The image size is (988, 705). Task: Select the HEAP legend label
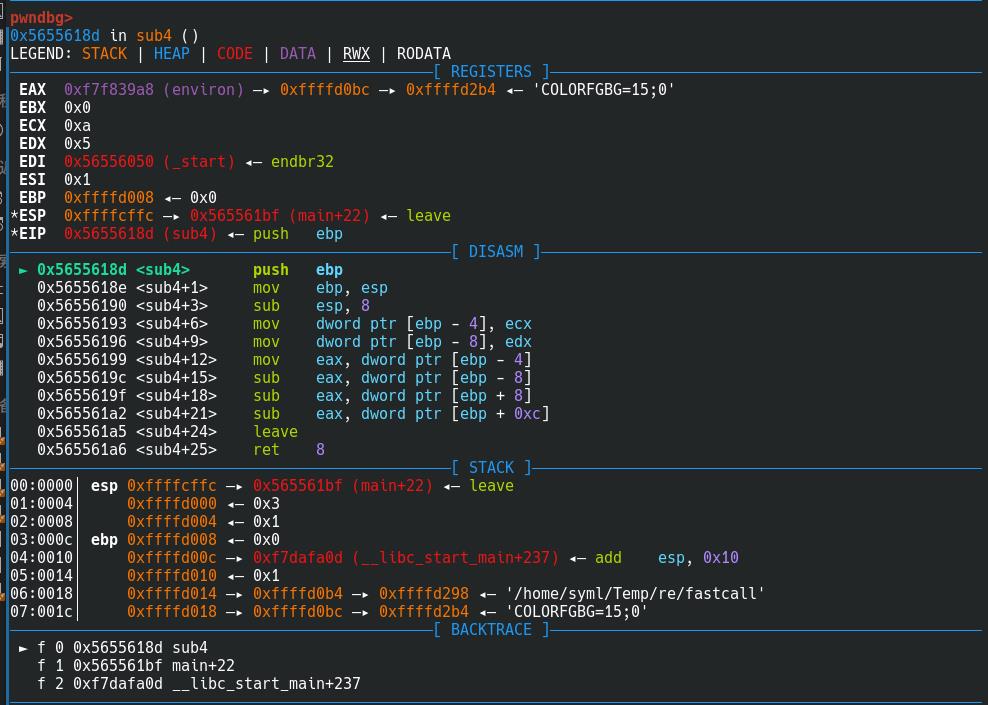click(x=171, y=54)
